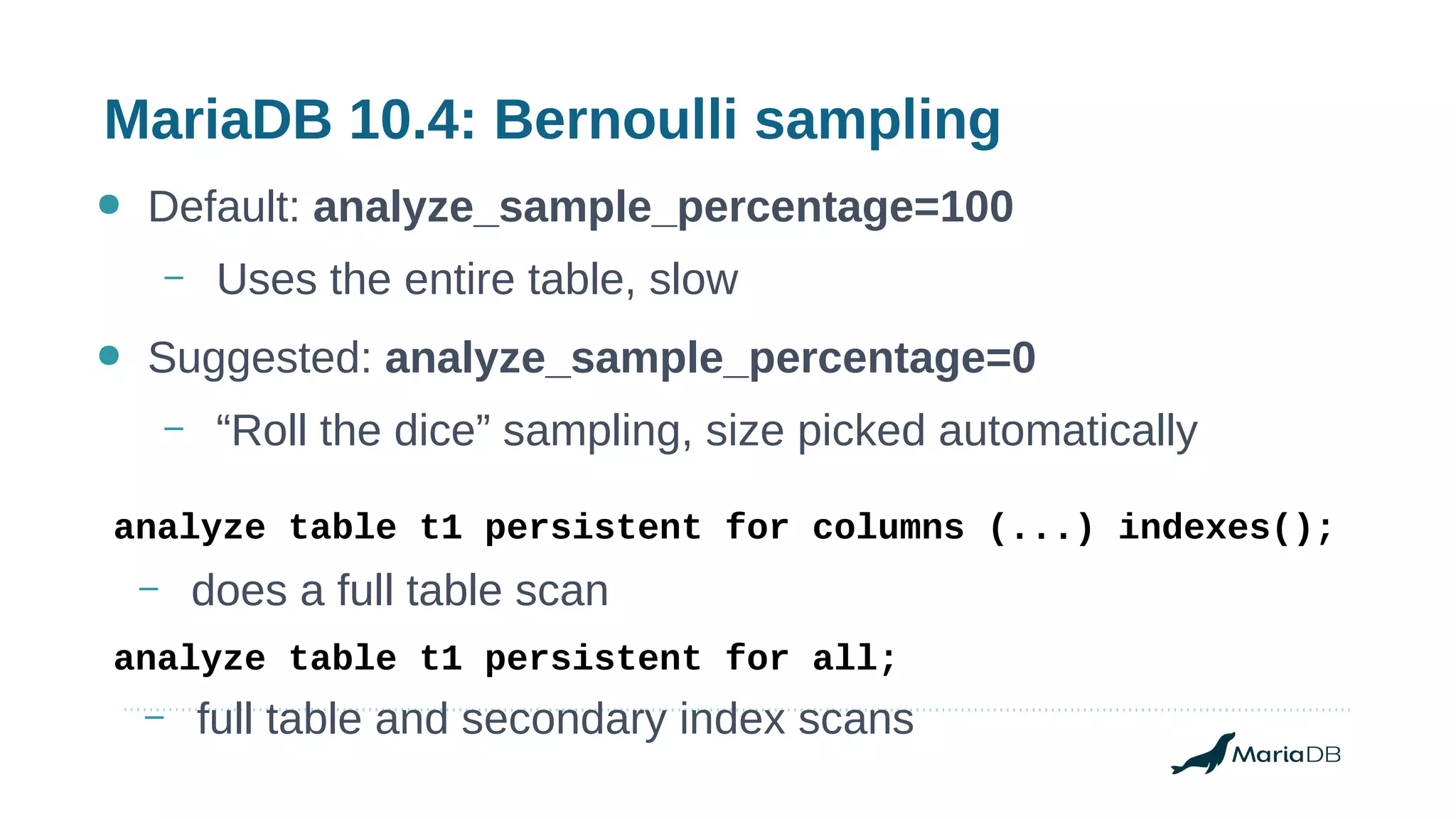Click the text does a full table scan

point(400,591)
